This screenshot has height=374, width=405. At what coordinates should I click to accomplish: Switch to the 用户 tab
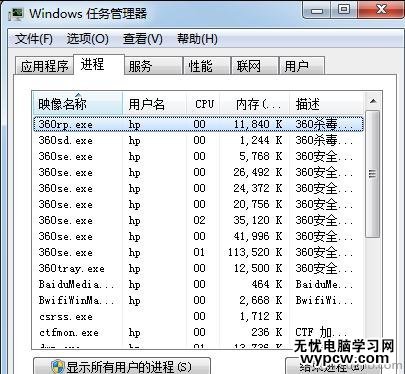click(301, 66)
